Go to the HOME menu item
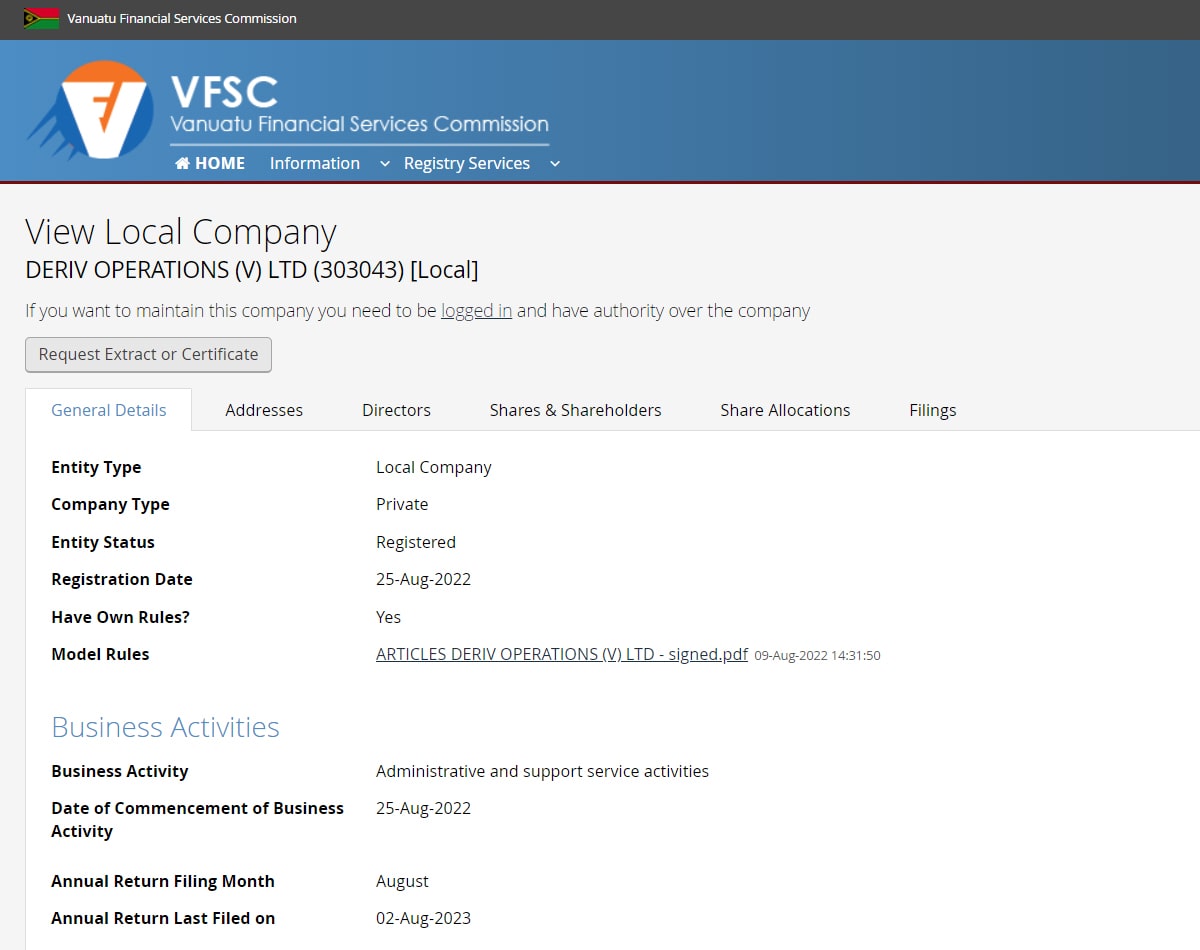The width and height of the screenshot is (1200, 950). pyautogui.click(x=210, y=163)
